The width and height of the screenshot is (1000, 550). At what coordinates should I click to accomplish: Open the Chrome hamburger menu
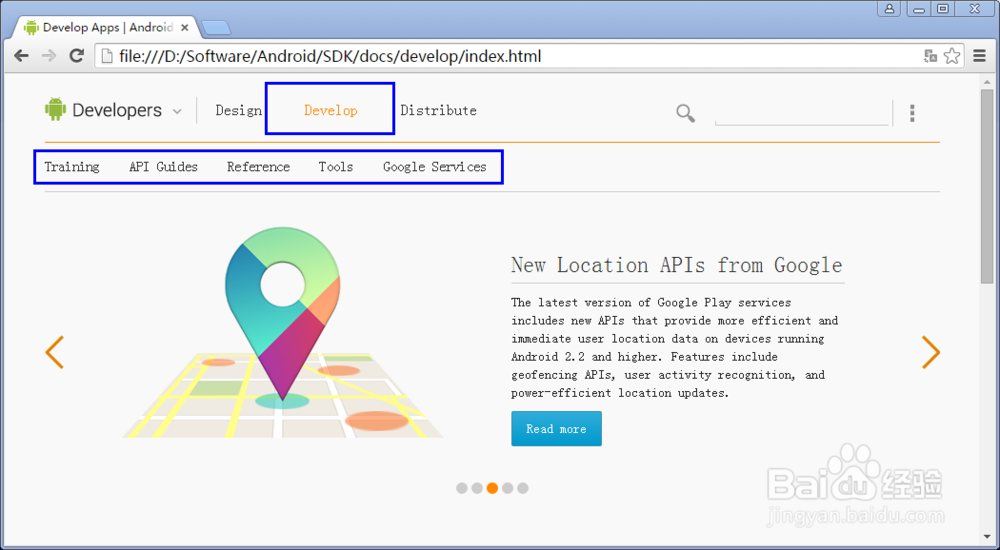[x=980, y=56]
